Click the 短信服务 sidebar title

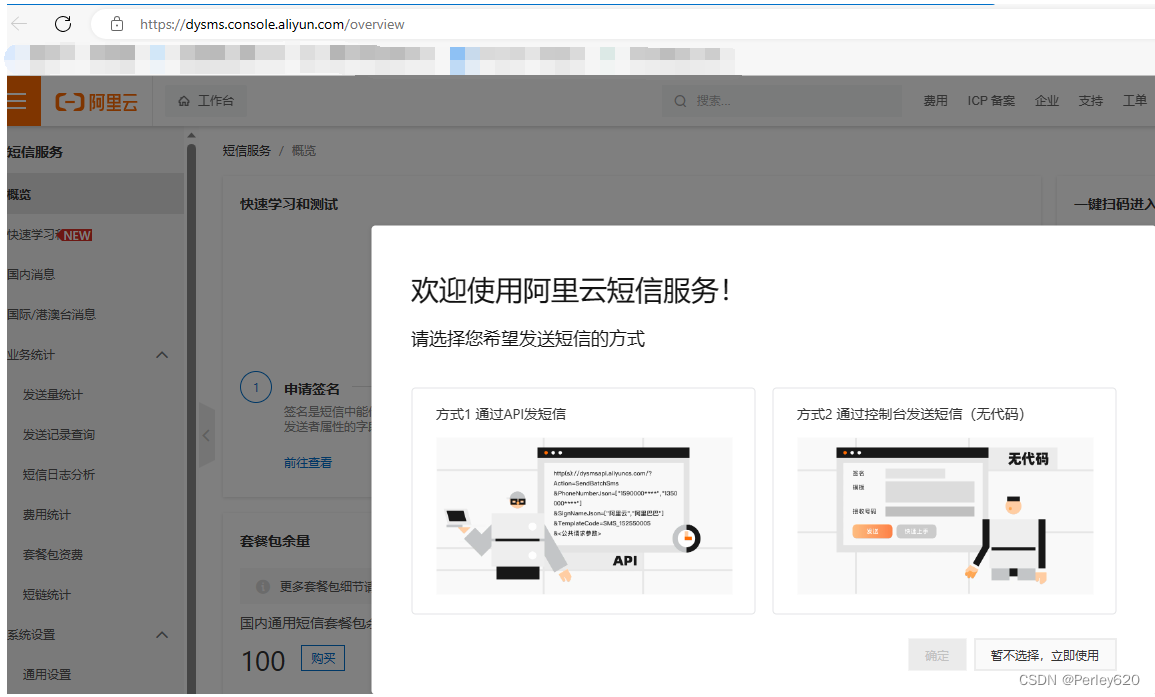pos(35,153)
